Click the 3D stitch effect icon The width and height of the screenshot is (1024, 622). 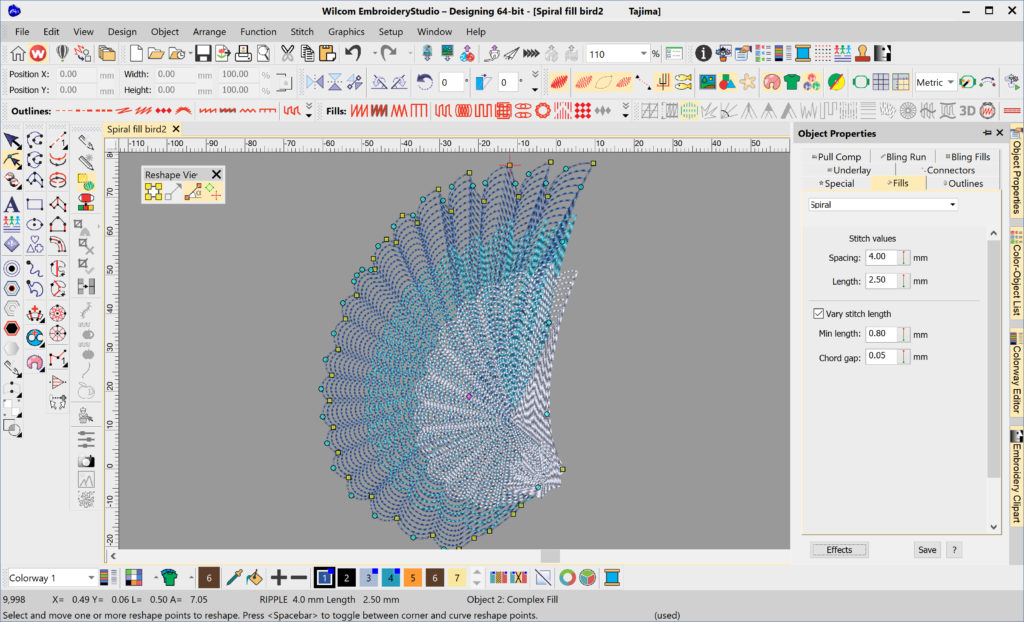pyautogui.click(x=967, y=110)
